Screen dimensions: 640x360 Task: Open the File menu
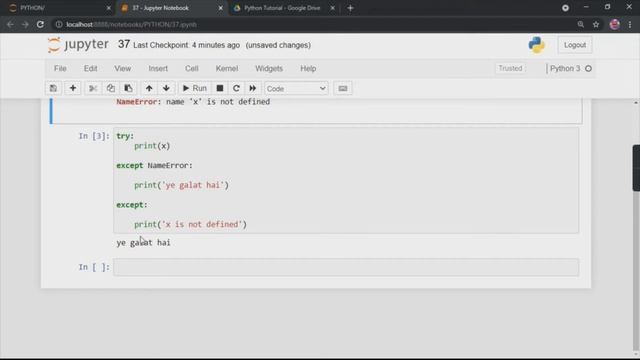(x=60, y=69)
